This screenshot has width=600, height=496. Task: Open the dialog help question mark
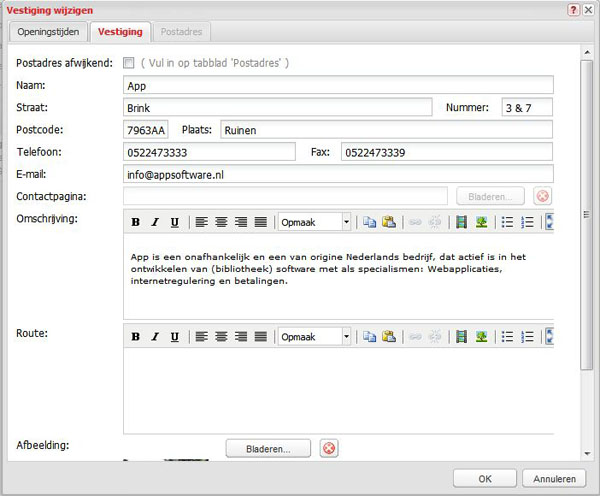(573, 10)
